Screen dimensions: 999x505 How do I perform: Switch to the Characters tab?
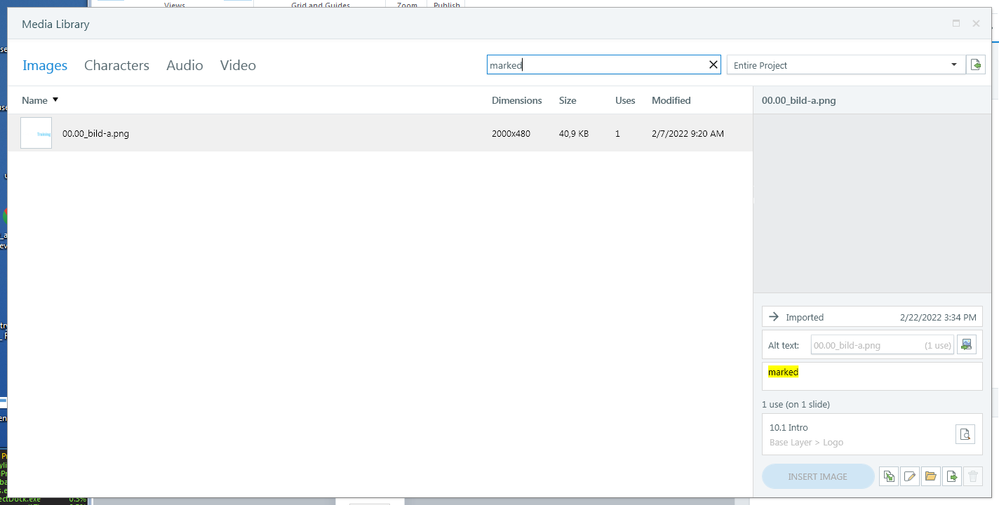[x=116, y=65]
